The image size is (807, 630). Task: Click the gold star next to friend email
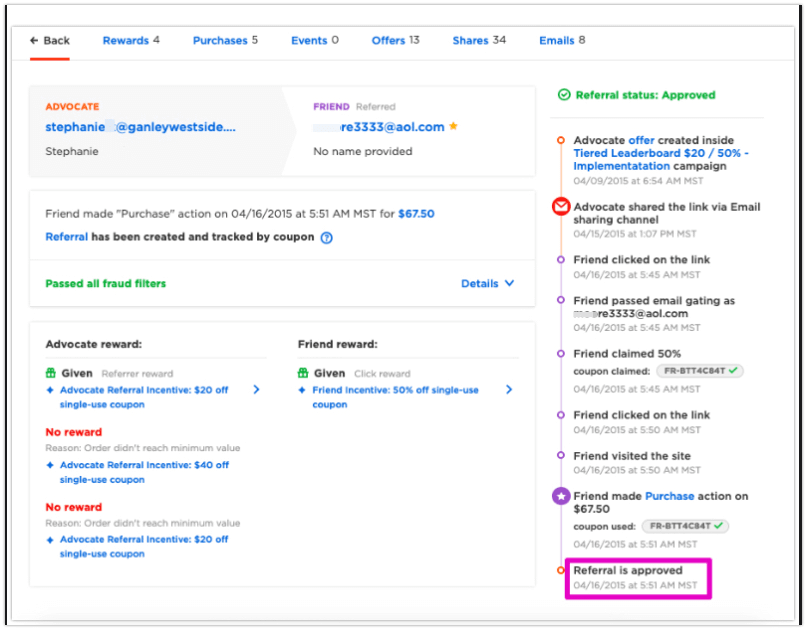pos(453,126)
